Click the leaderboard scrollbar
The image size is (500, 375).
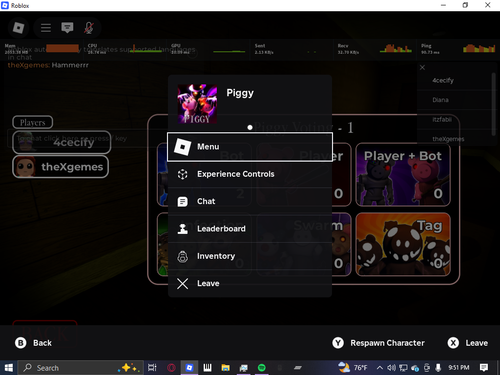[x=494, y=104]
